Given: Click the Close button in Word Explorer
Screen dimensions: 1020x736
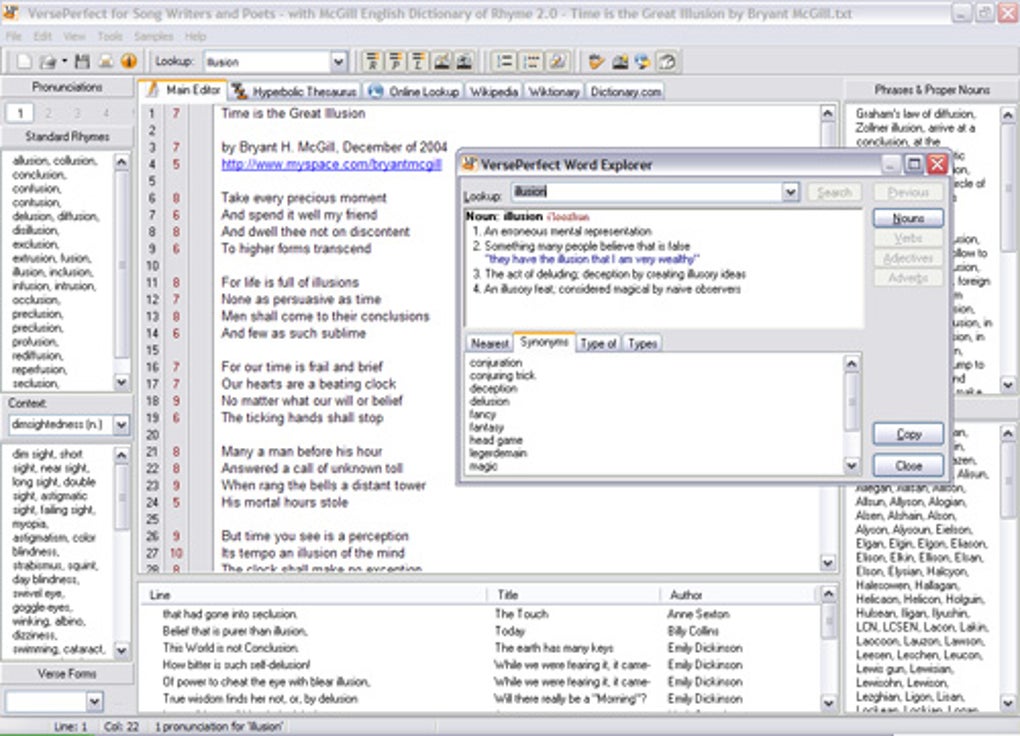Looking at the screenshot, I should click(908, 466).
